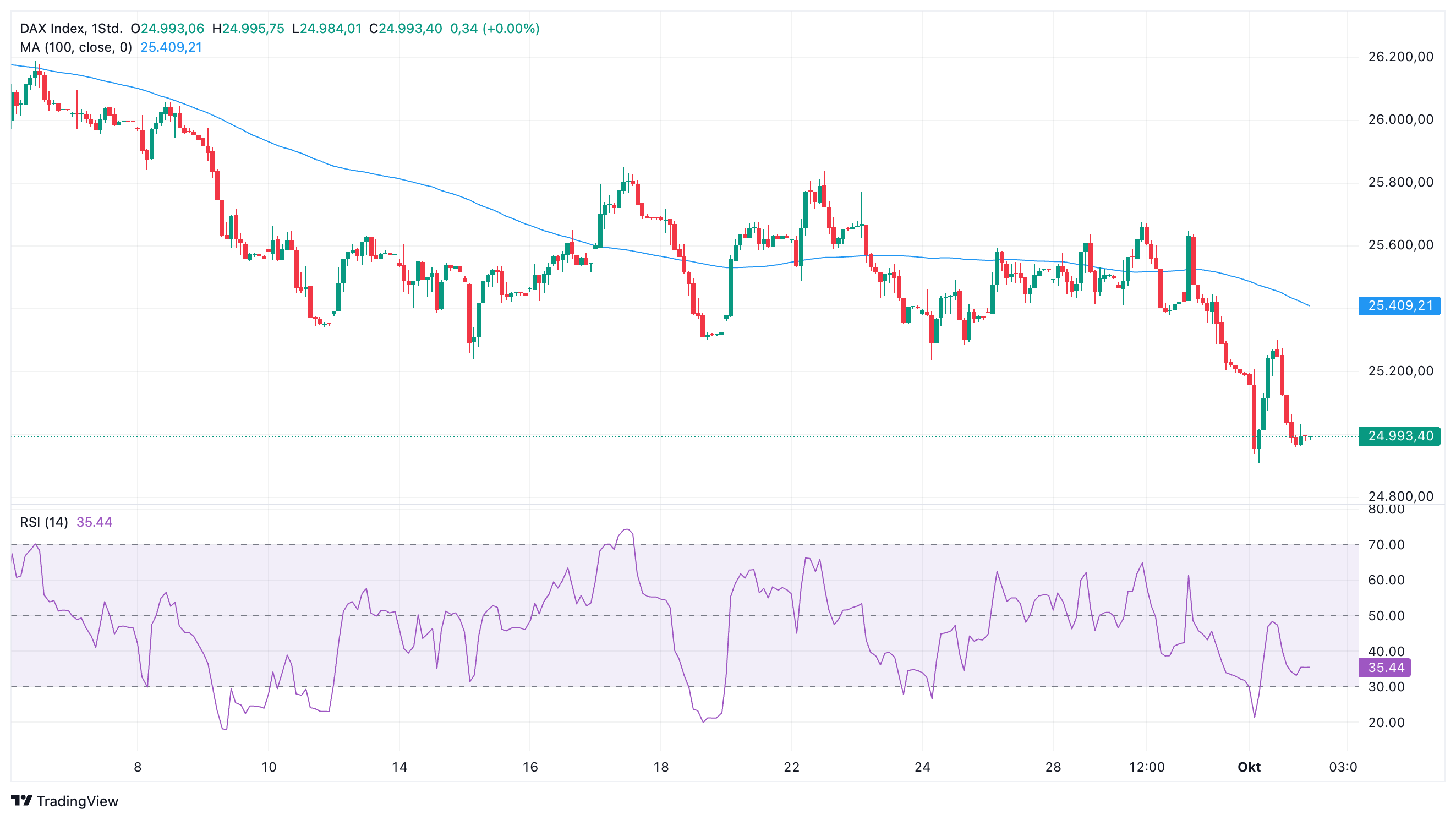
Task: Click the 50.00 RSI axis label
Action: [1386, 616]
